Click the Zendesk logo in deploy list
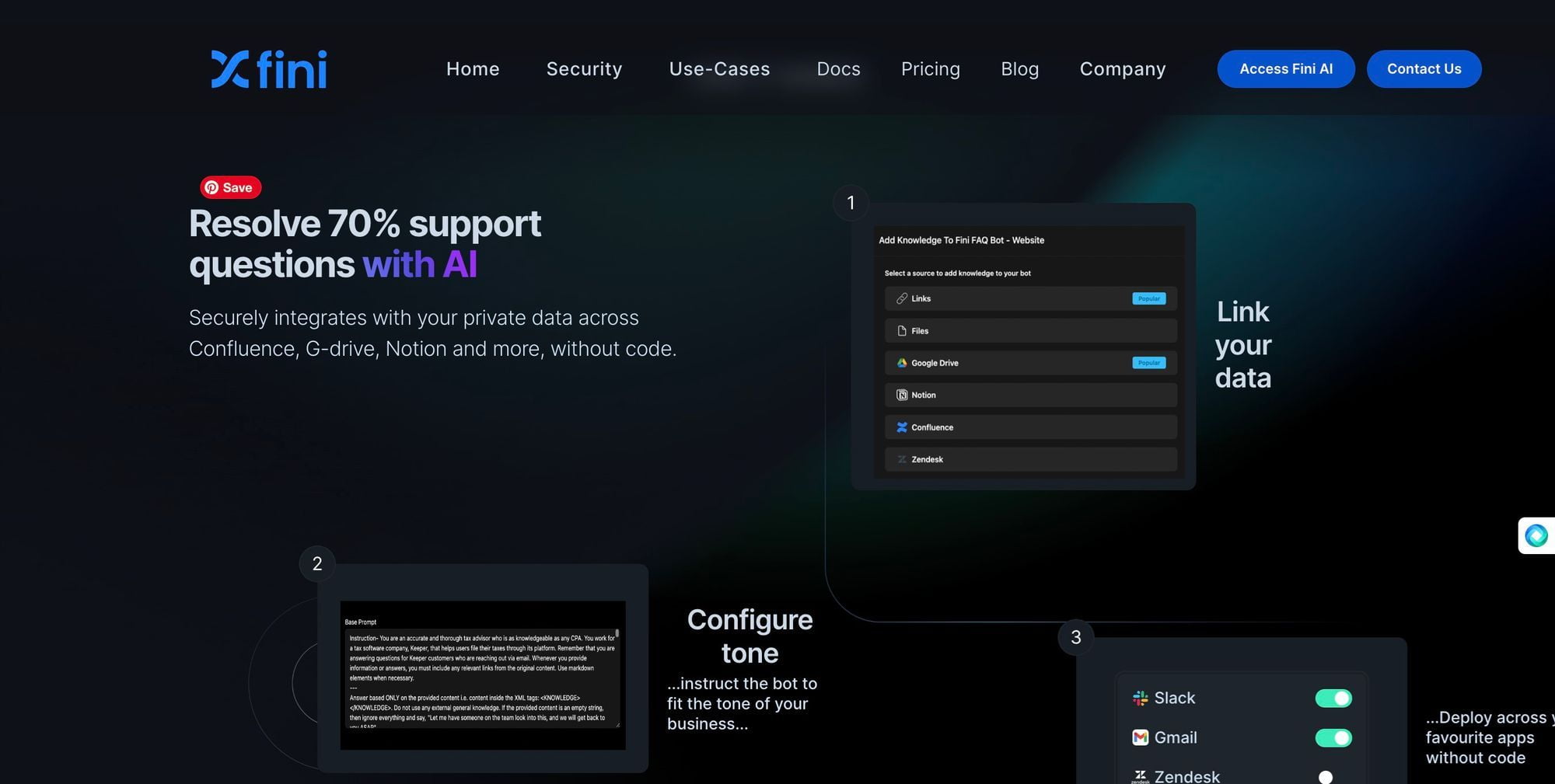The height and width of the screenshot is (784, 1555). [x=1141, y=776]
